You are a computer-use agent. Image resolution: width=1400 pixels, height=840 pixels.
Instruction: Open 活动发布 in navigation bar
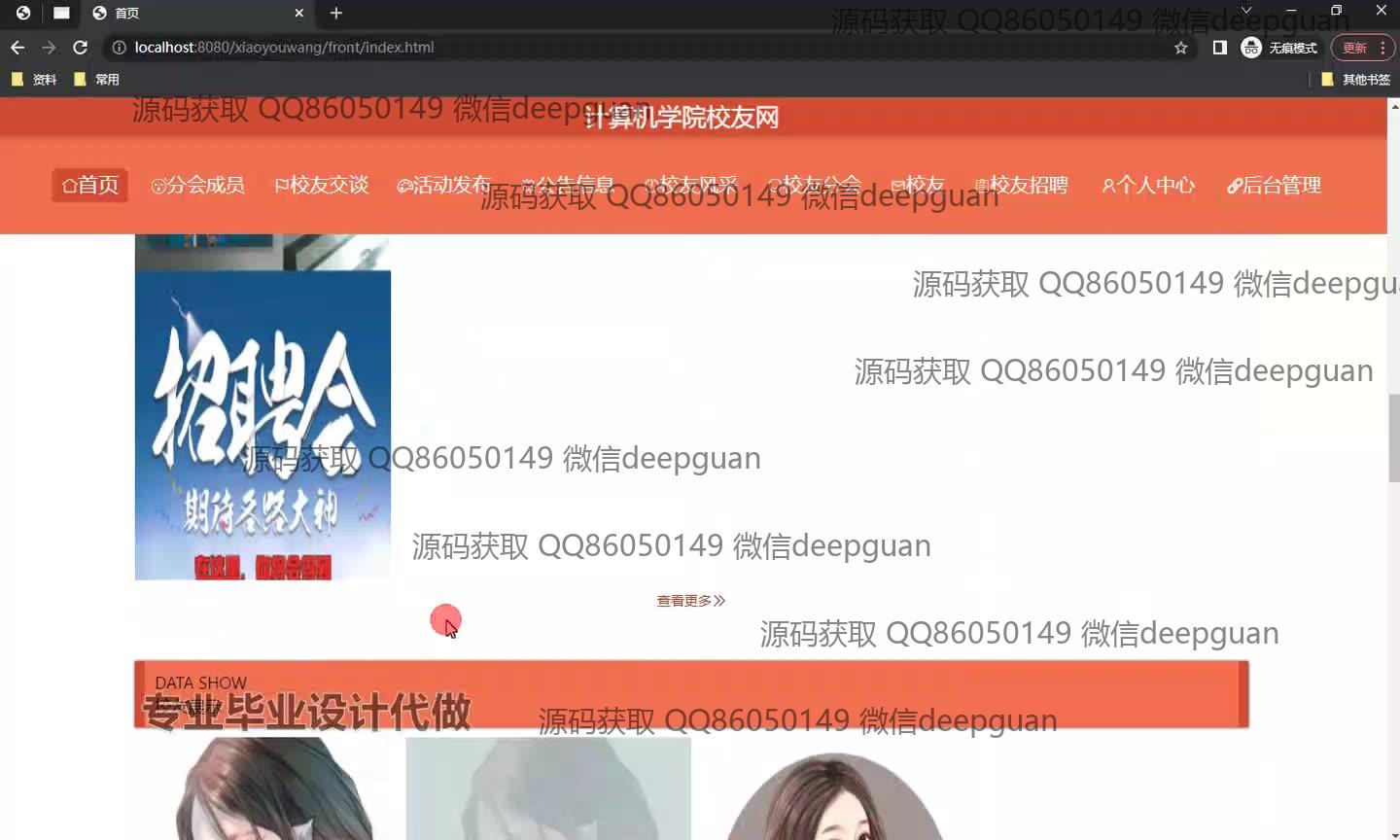(x=444, y=185)
